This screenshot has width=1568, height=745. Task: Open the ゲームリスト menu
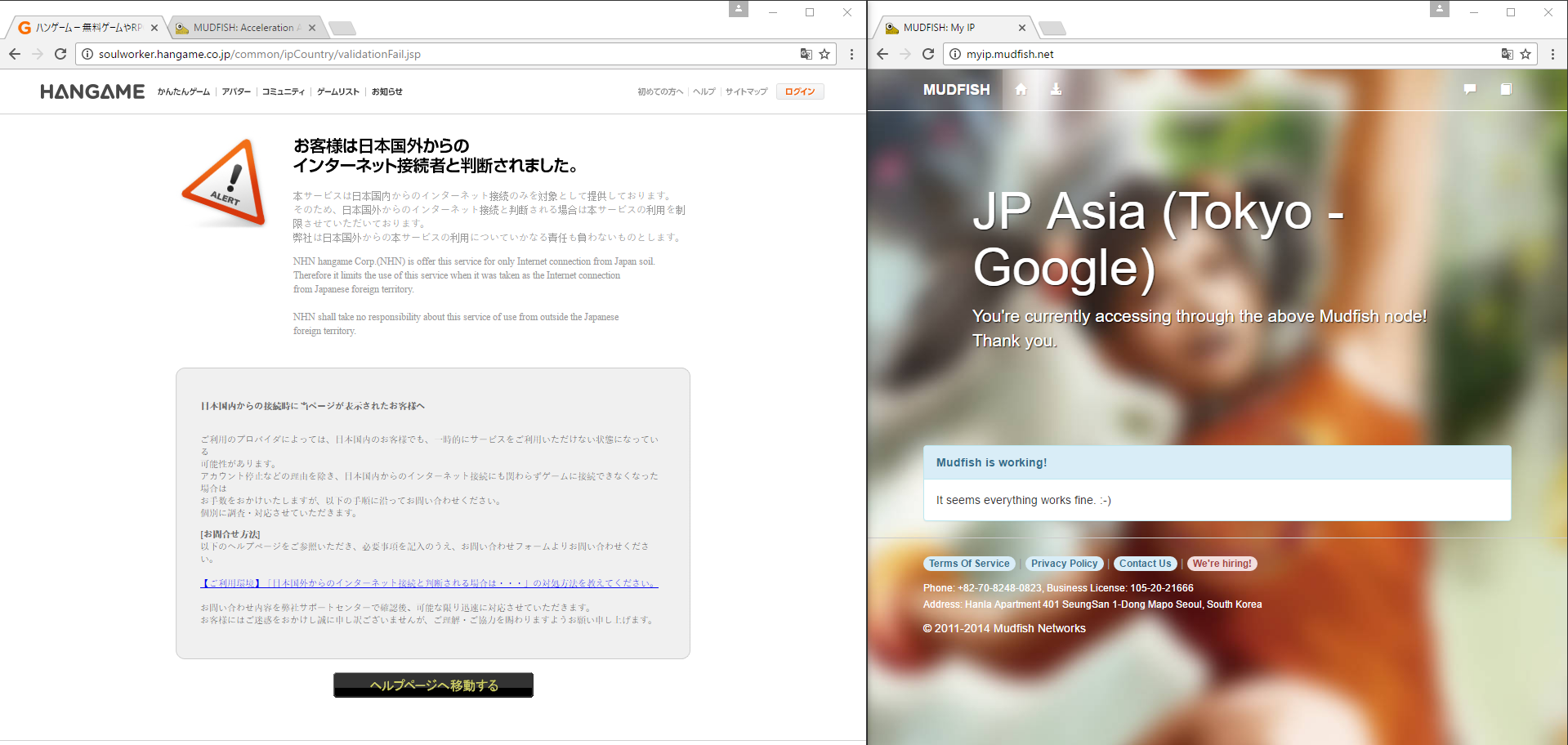point(338,91)
